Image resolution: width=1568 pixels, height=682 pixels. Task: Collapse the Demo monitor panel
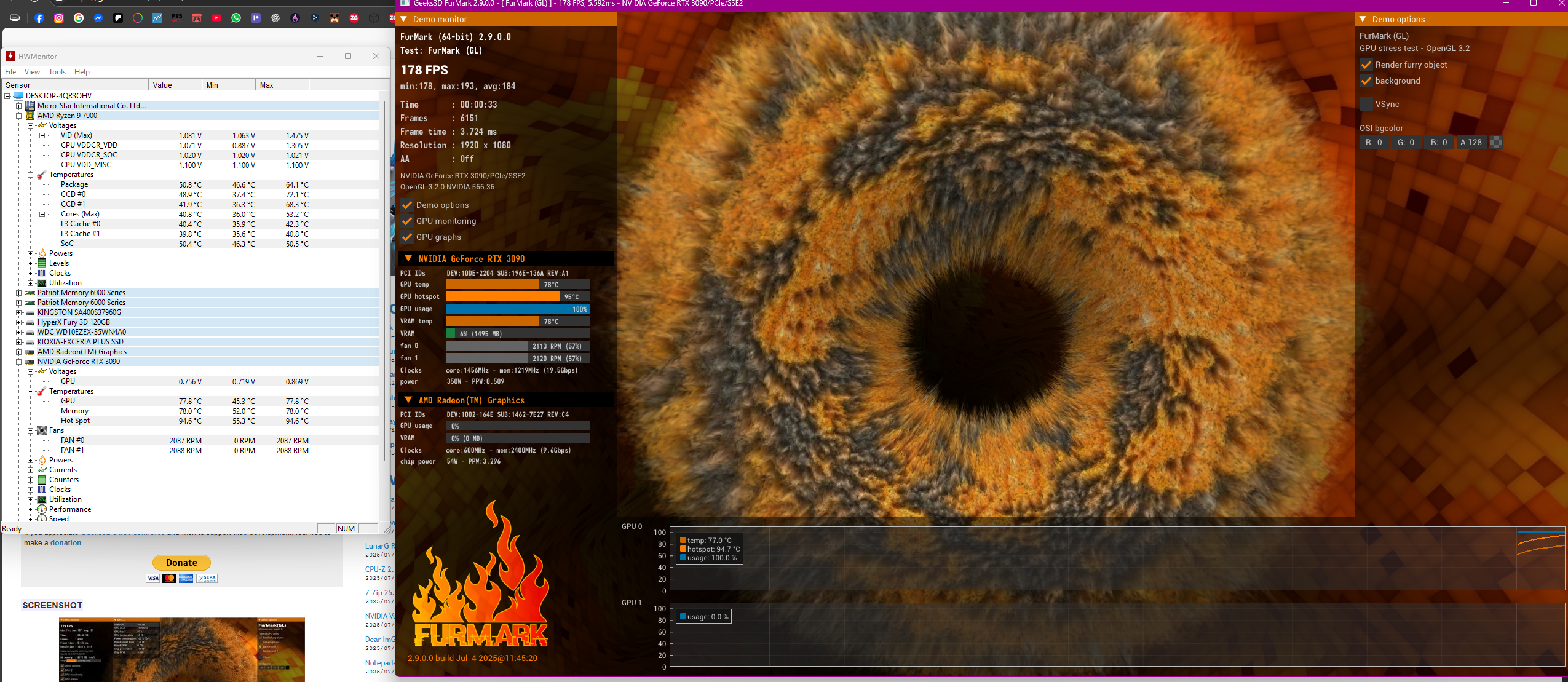(x=404, y=19)
